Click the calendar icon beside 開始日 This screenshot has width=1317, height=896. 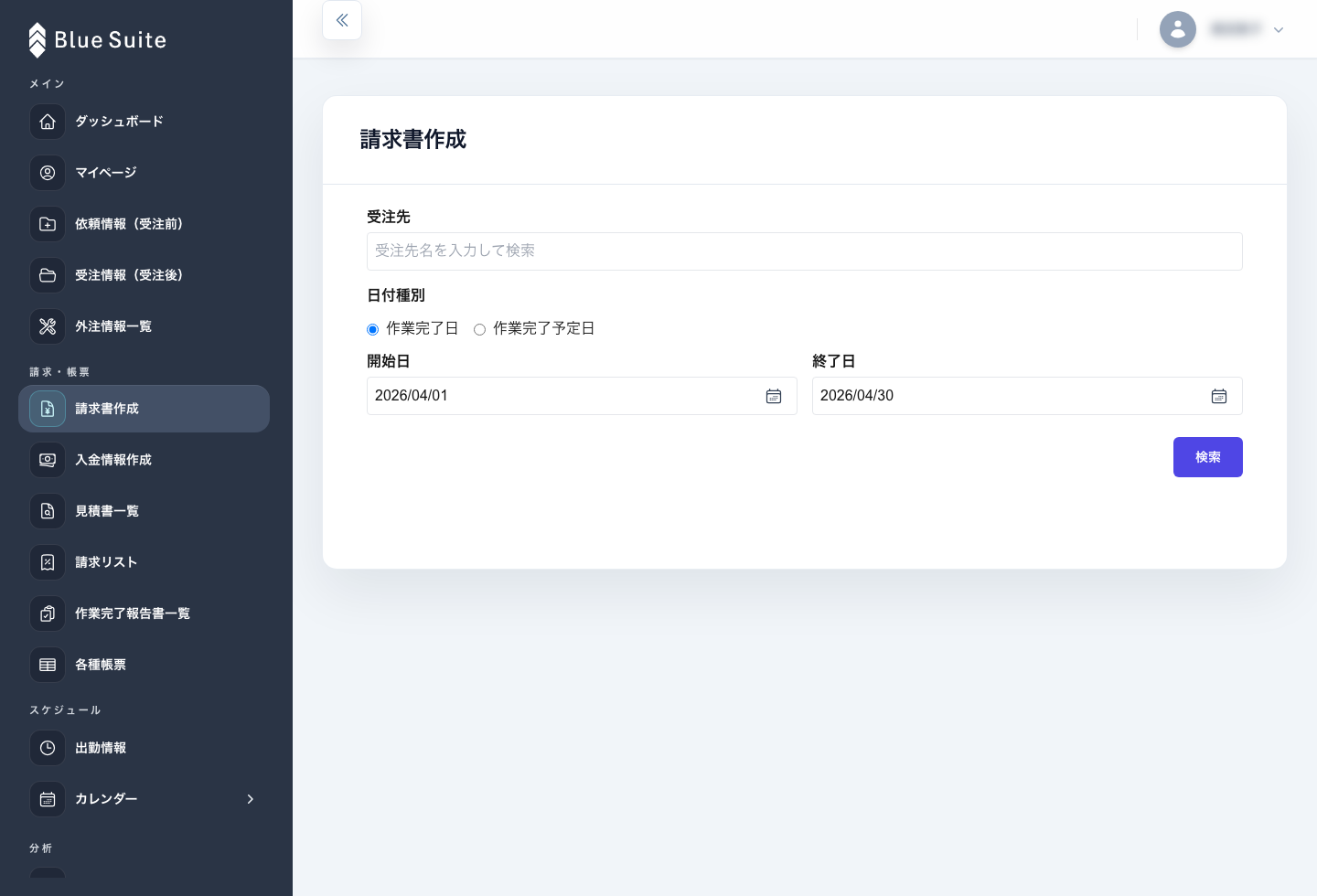point(774,396)
